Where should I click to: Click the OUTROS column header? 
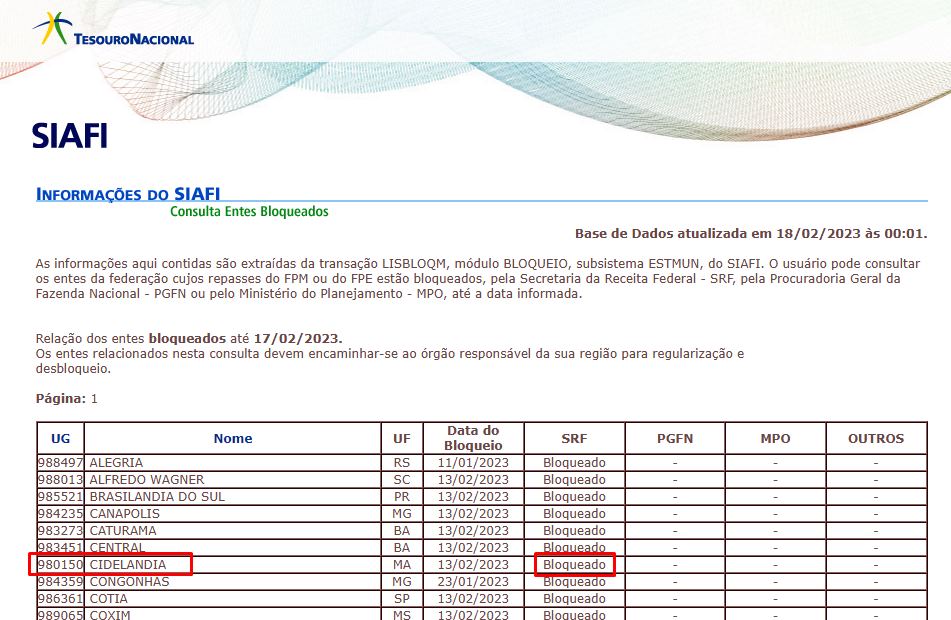876,438
